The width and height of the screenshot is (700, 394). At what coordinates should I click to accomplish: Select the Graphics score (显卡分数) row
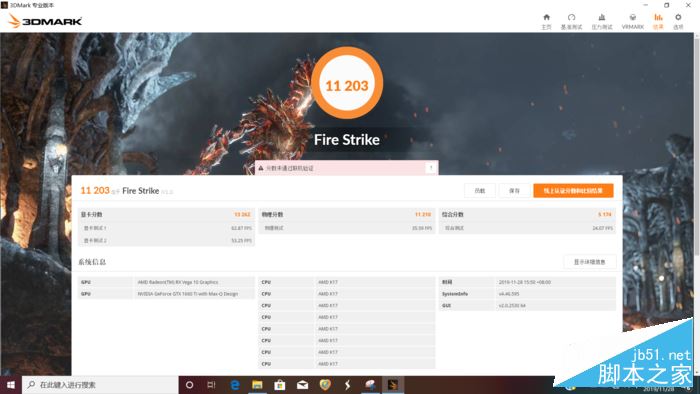point(166,215)
